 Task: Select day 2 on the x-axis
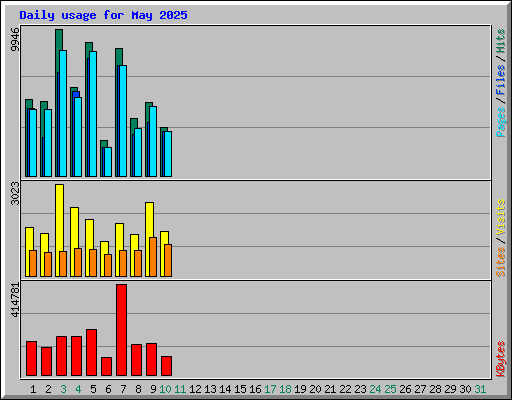[x=48, y=389]
